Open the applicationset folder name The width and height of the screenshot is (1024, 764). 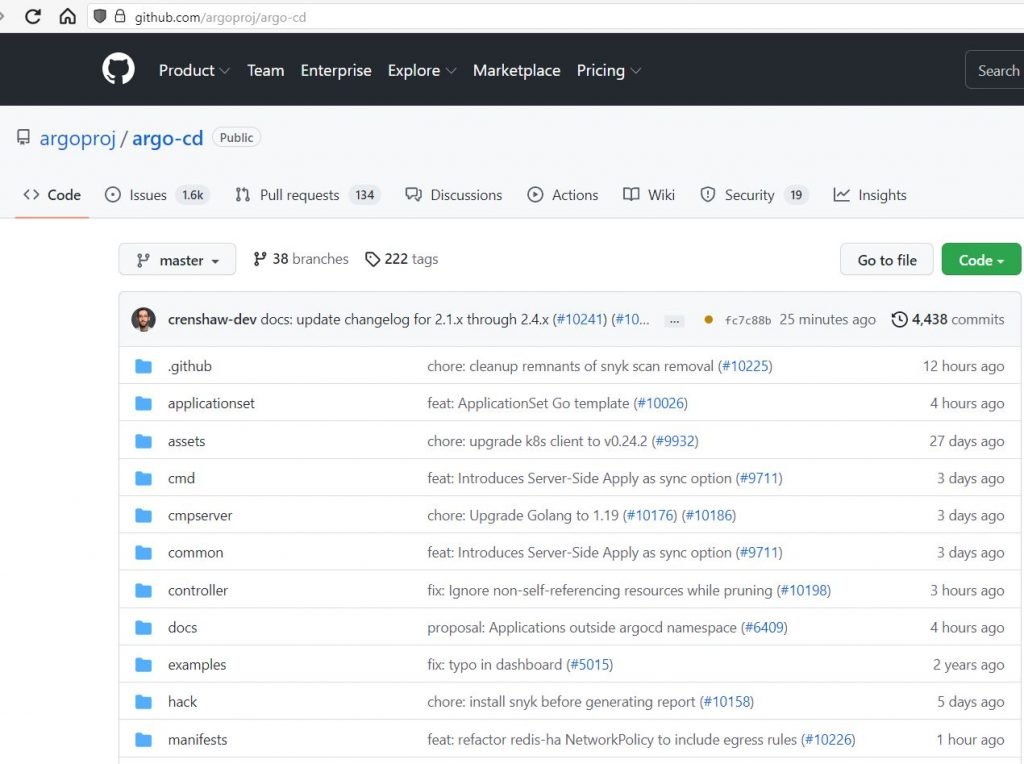pos(211,404)
